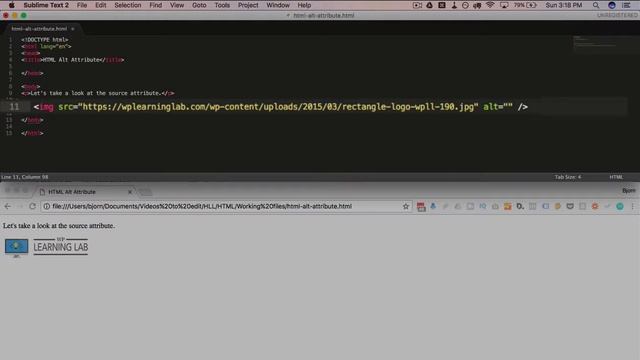Viewport: 640px width, 360px height.
Task: Open the Selection menu
Action: tap(127, 5)
